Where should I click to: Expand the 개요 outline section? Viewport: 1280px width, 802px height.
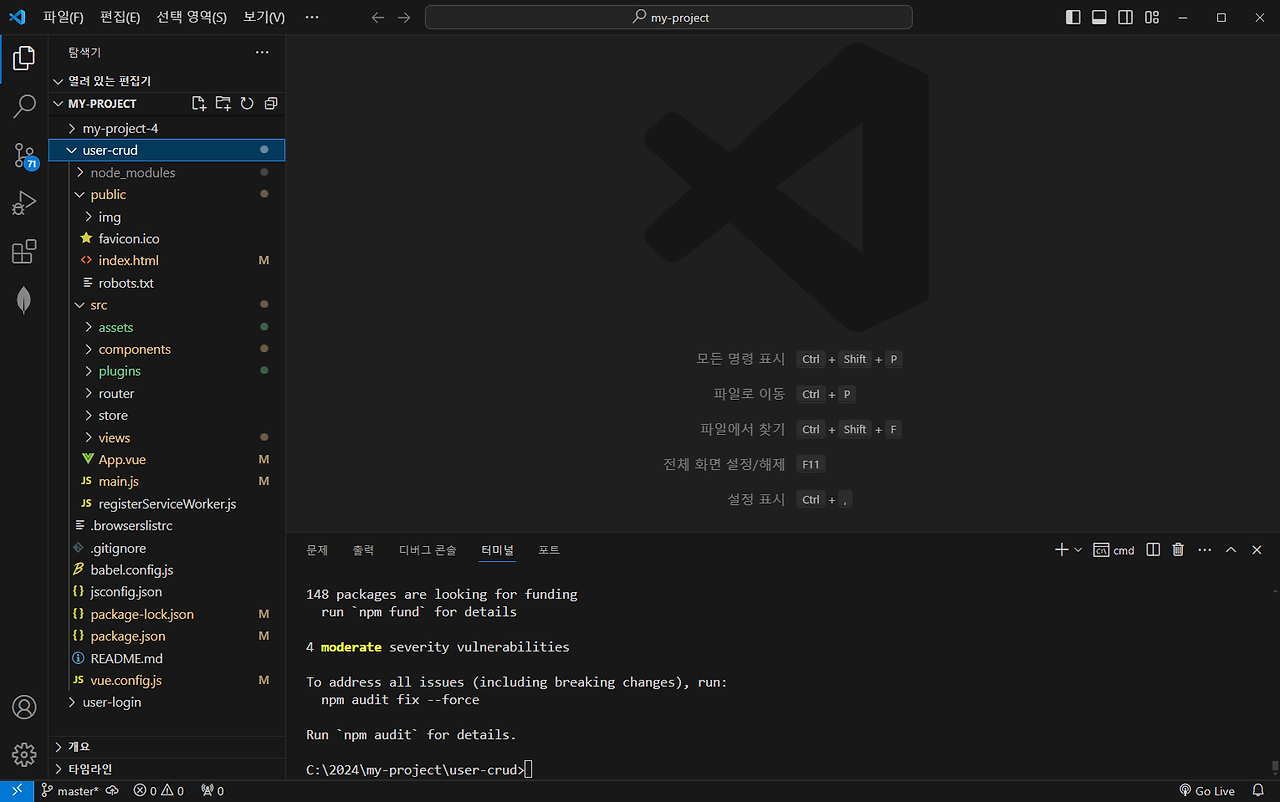pyautogui.click(x=167, y=747)
